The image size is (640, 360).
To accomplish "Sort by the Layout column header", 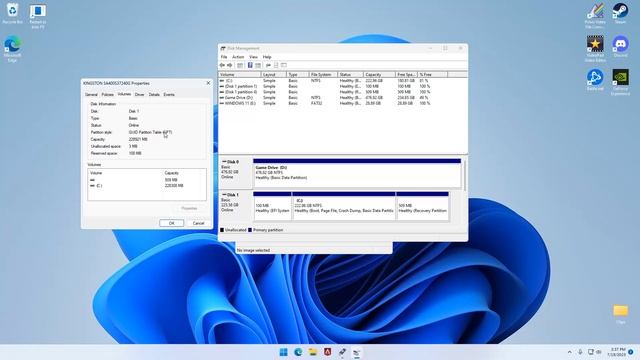I will point(273,75).
